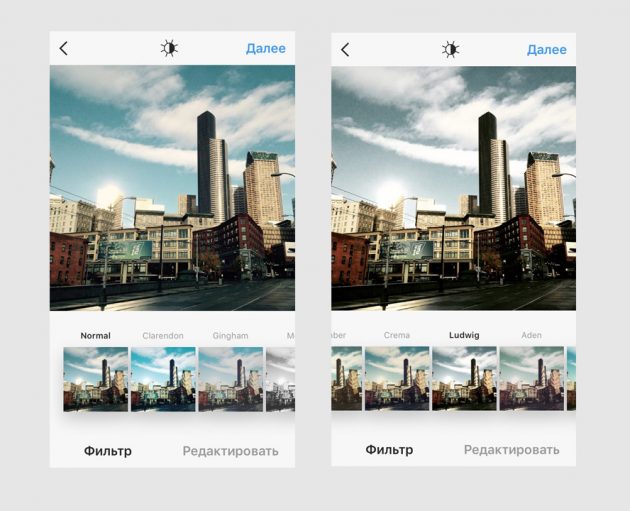
Task: Select Normal filter thumbnail
Action: click(x=96, y=379)
